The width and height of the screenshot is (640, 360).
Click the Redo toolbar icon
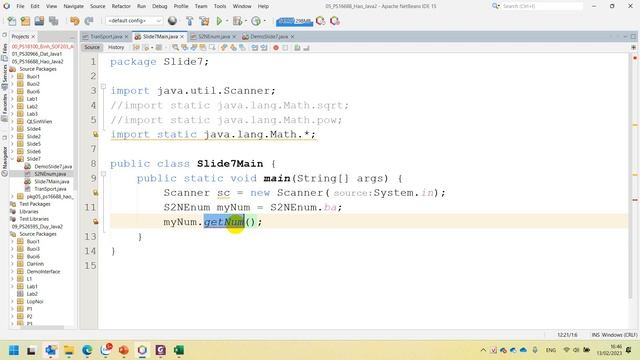[89, 21]
